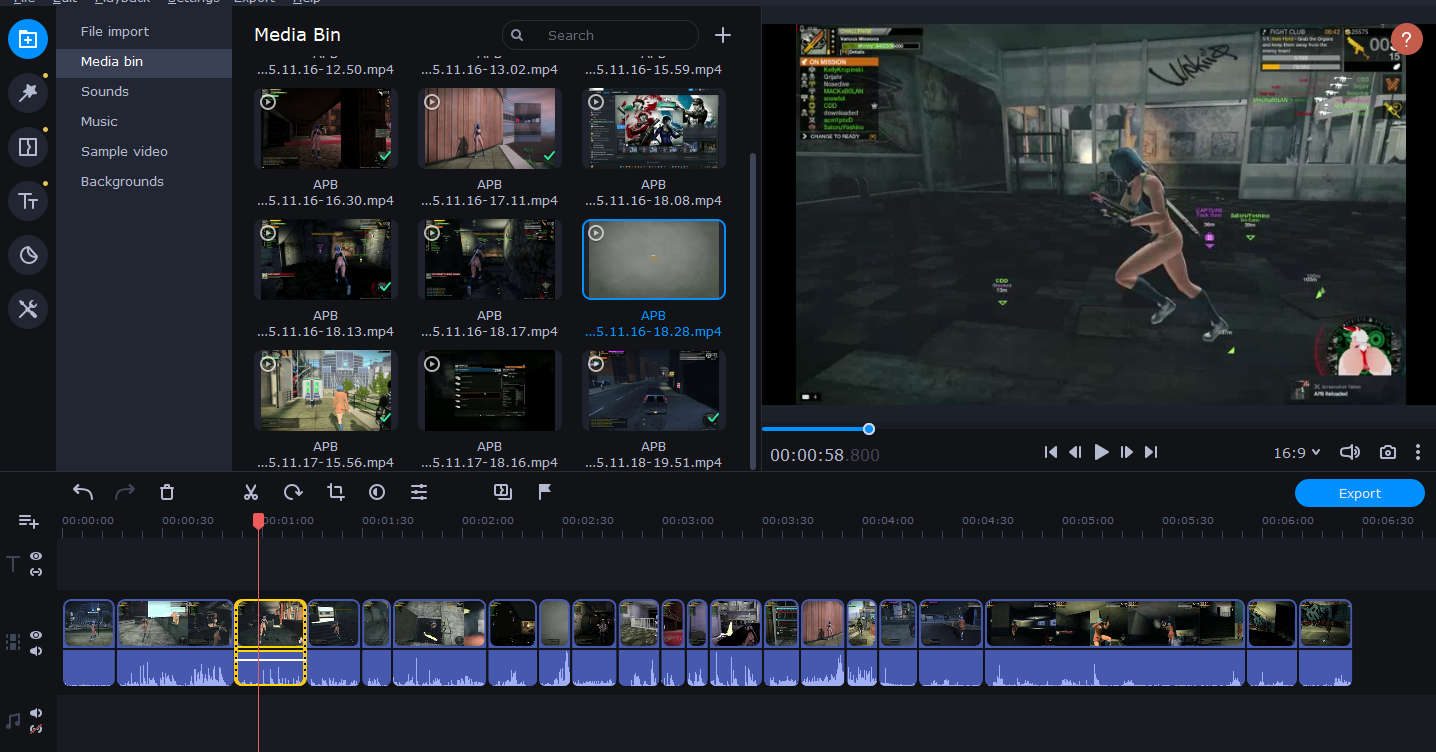Add a marker with the flag icon
1436x752 pixels.
[545, 492]
